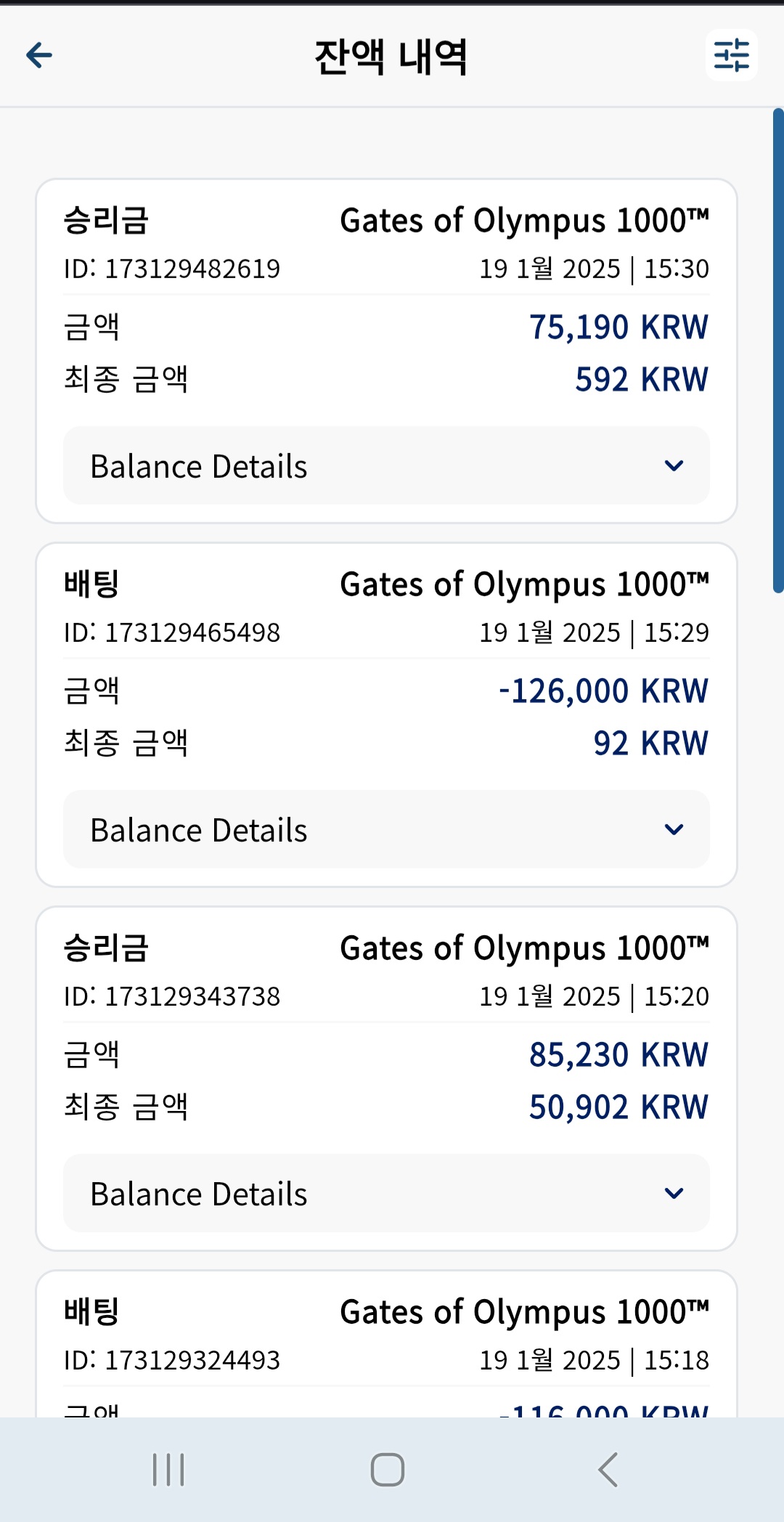
Task: Open Gates of Olympus 1000 at 15:30
Action: (524, 221)
